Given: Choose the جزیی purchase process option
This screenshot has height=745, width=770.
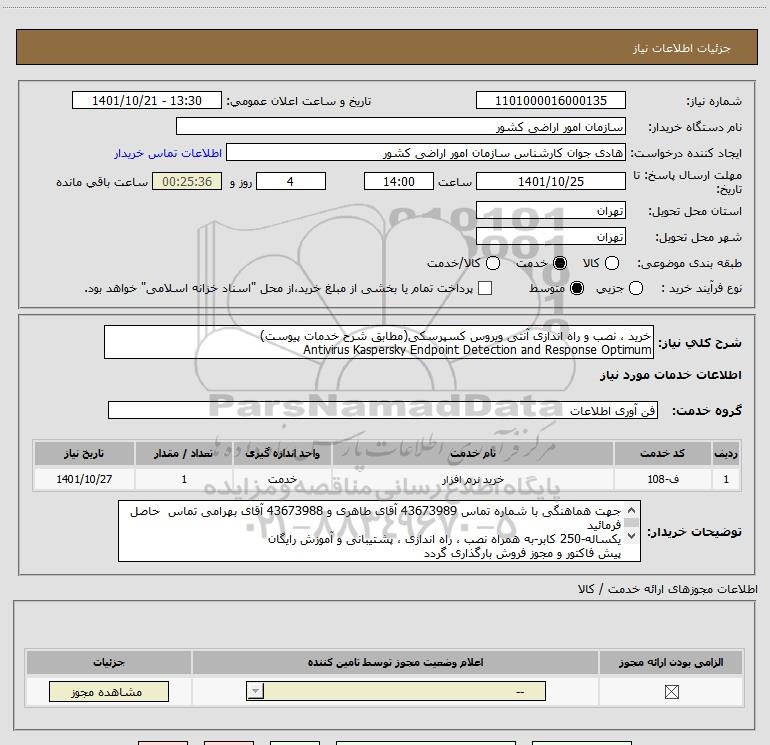Looking at the screenshot, I should pyautogui.click(x=636, y=288).
